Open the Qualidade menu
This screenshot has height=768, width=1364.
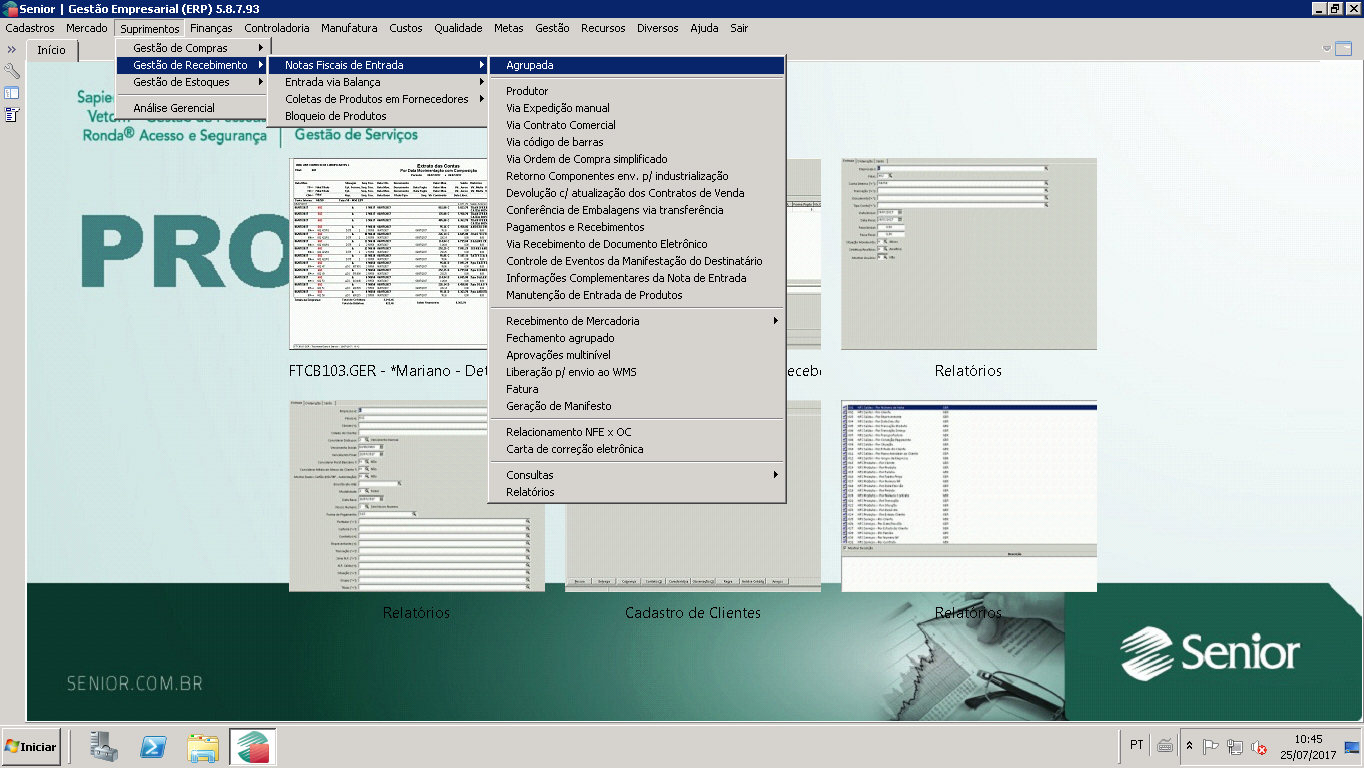click(458, 28)
